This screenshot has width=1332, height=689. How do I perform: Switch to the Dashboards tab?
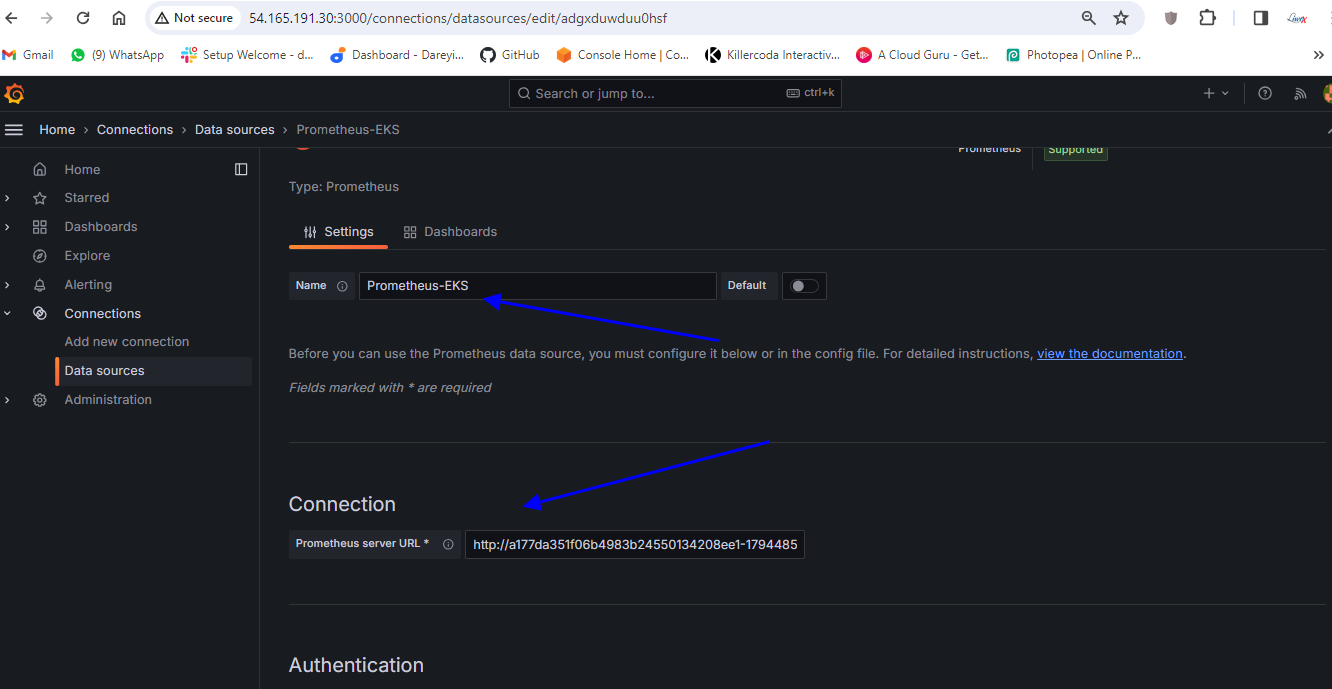450,232
